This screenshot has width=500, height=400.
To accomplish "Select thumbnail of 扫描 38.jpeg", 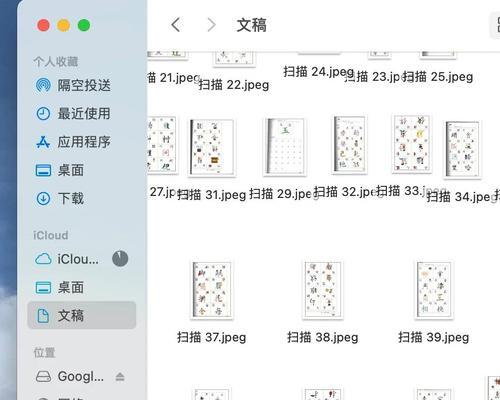I will coord(322,290).
